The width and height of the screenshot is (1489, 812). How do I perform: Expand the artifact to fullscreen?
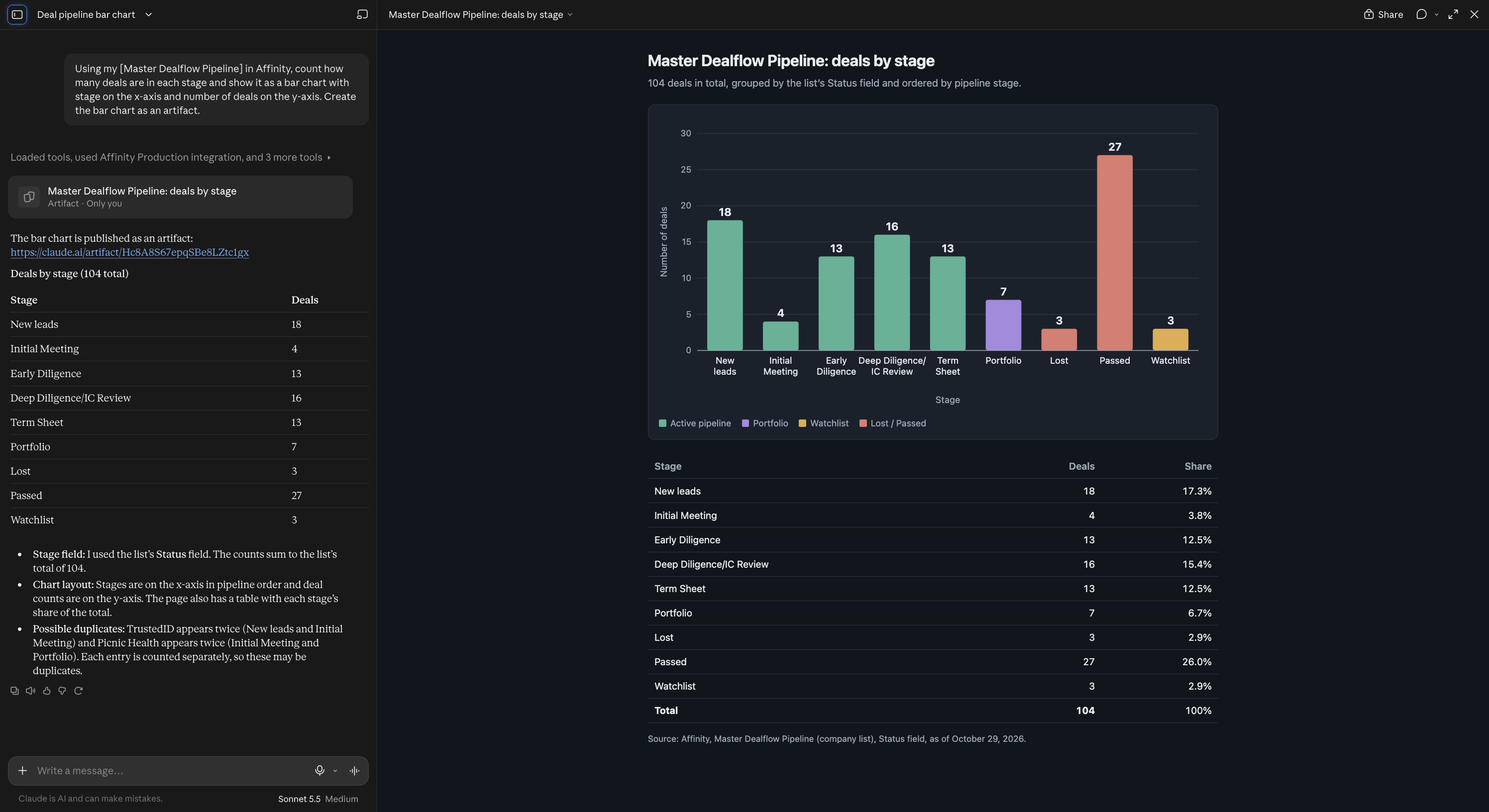pos(1453,14)
